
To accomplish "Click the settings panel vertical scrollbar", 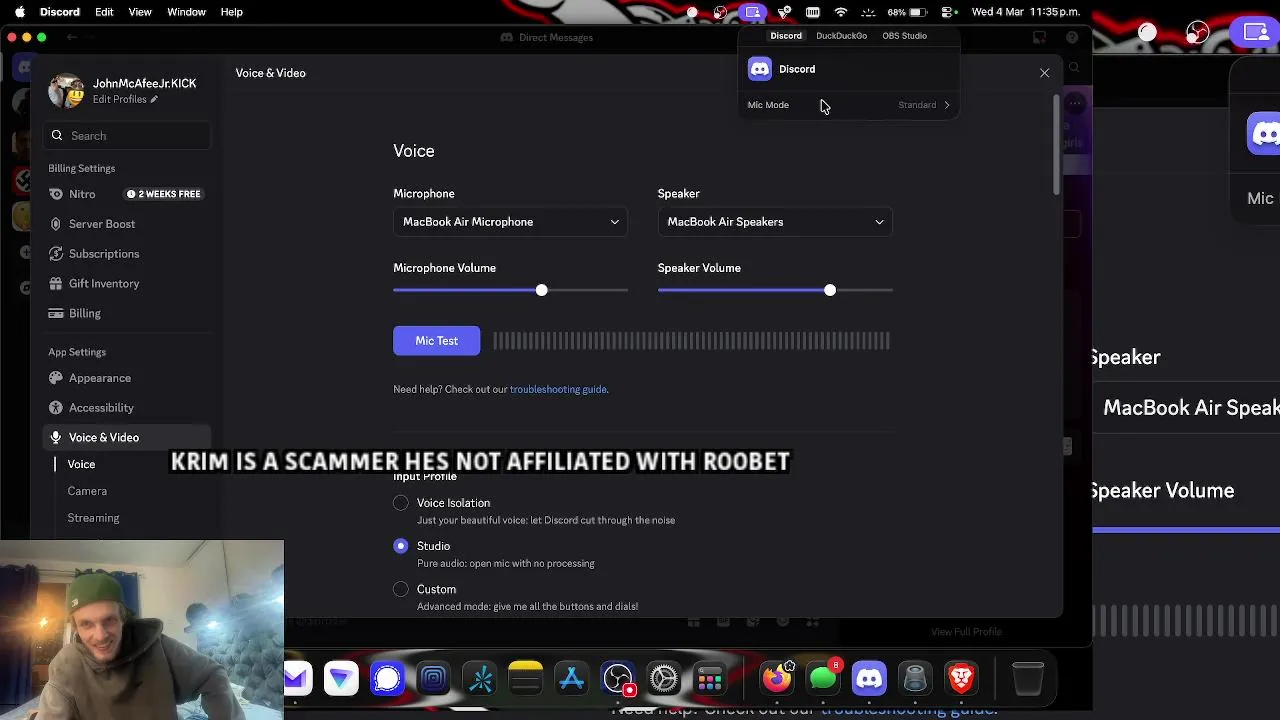I will coord(1056,146).
